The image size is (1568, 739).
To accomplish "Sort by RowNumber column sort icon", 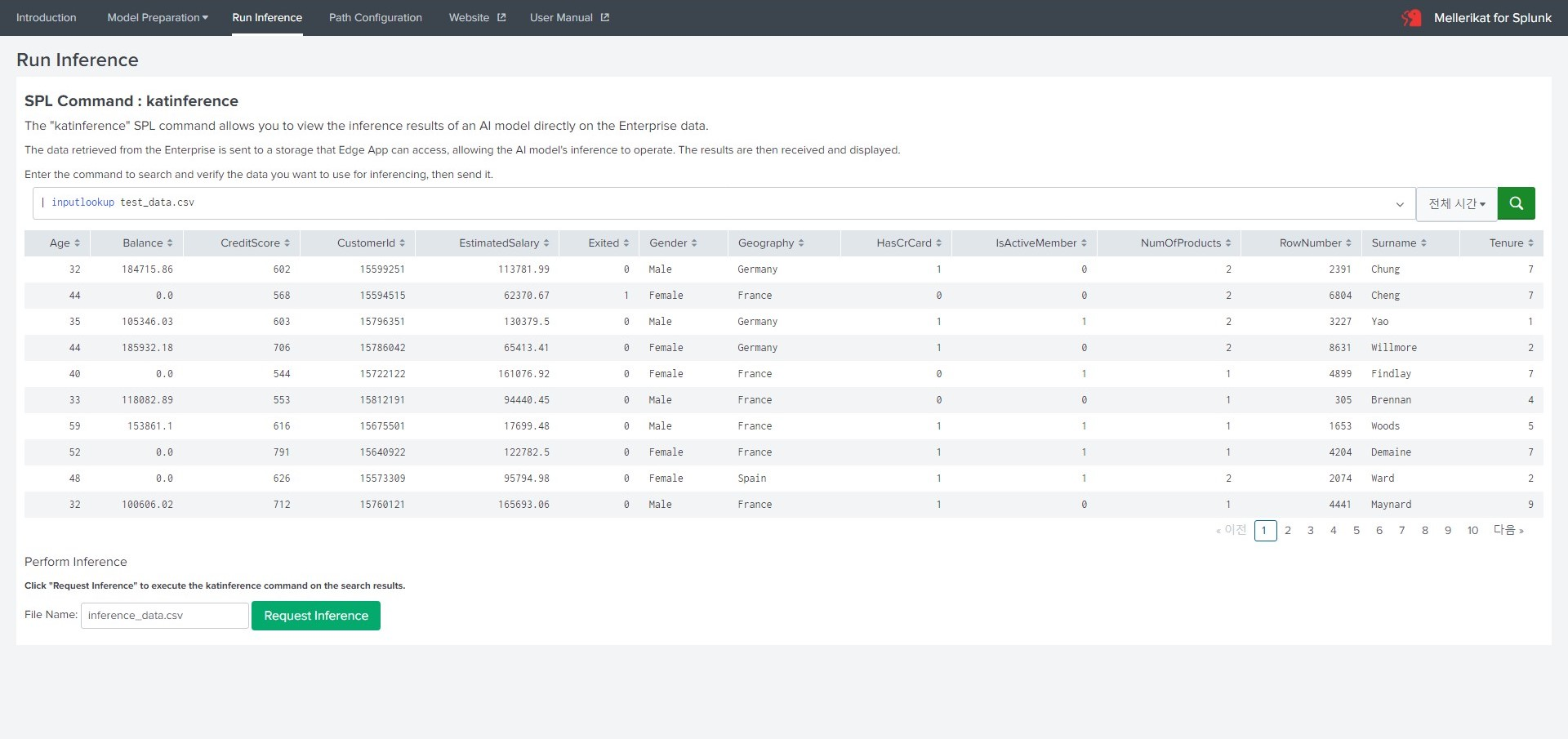I will (1348, 243).
